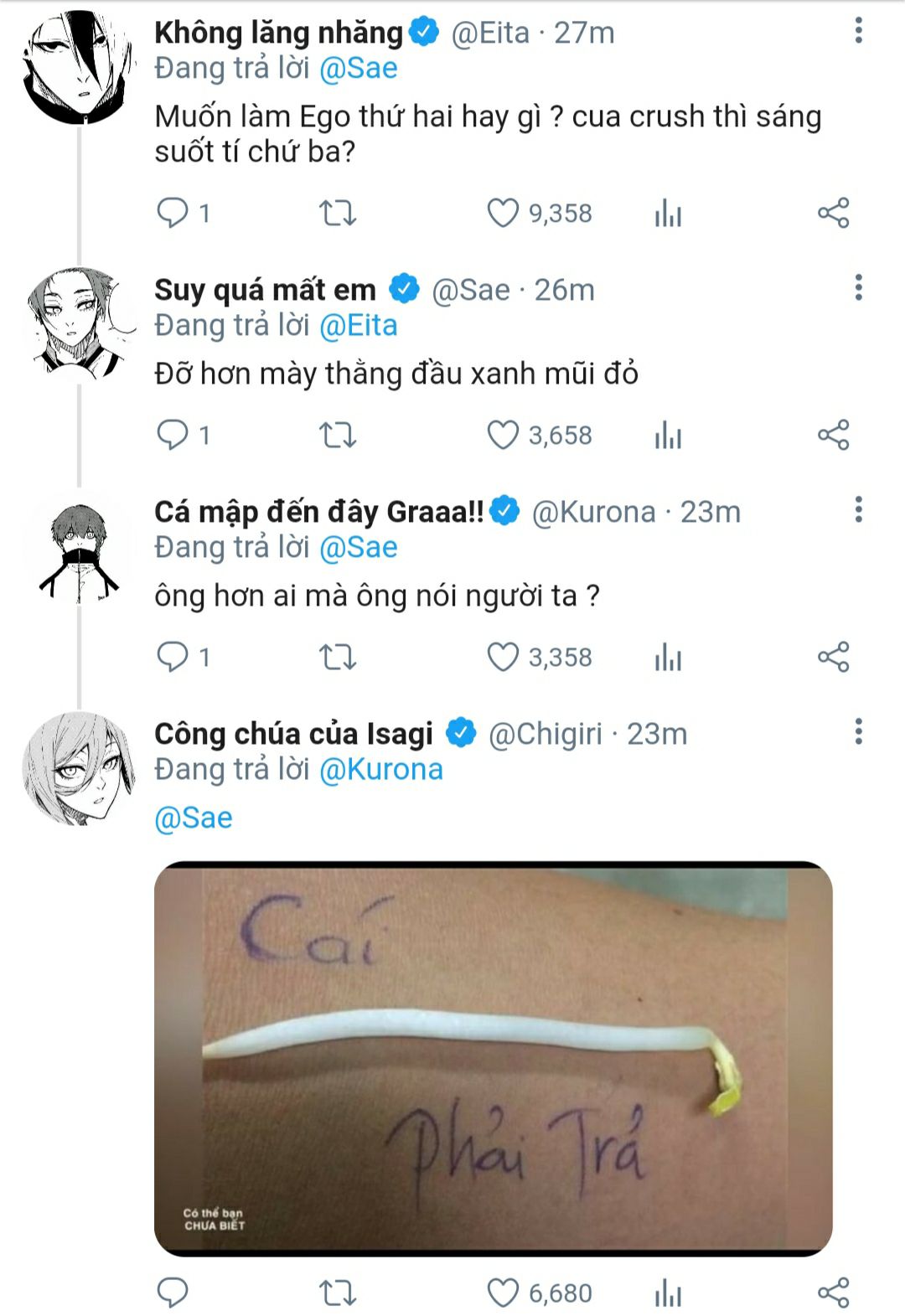Open Chigiri's profile avatar
The height and width of the screenshot is (1316, 905).
pyautogui.click(x=79, y=768)
